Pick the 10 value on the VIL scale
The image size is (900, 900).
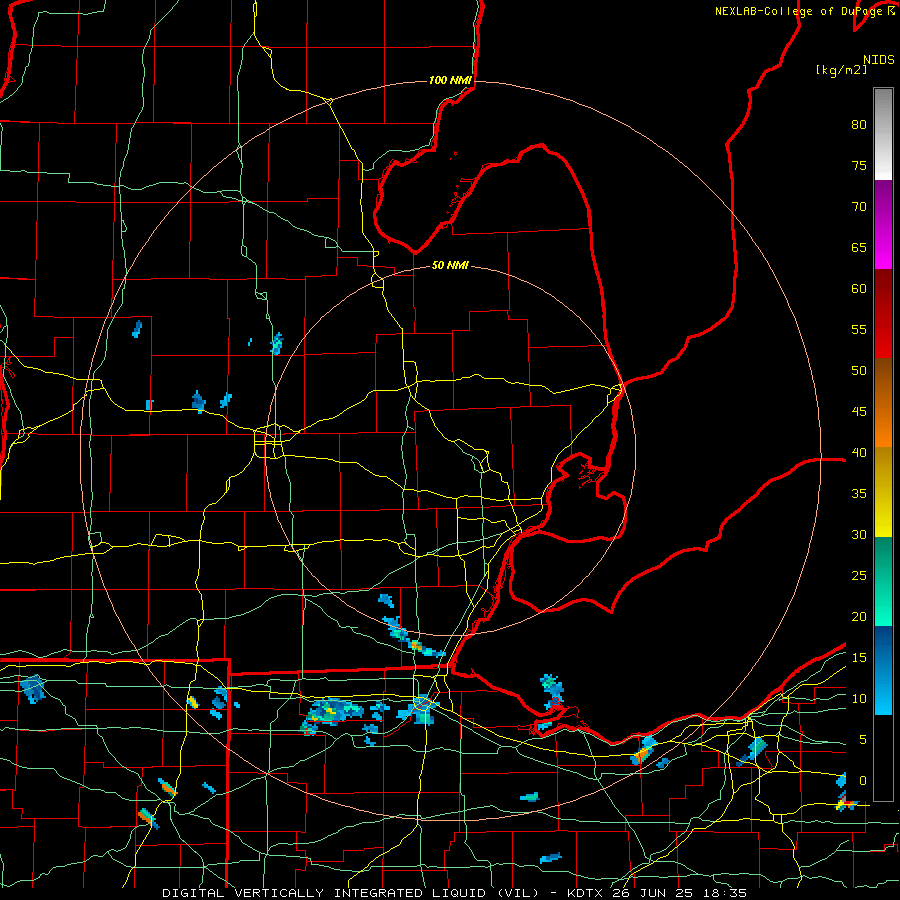(x=859, y=699)
